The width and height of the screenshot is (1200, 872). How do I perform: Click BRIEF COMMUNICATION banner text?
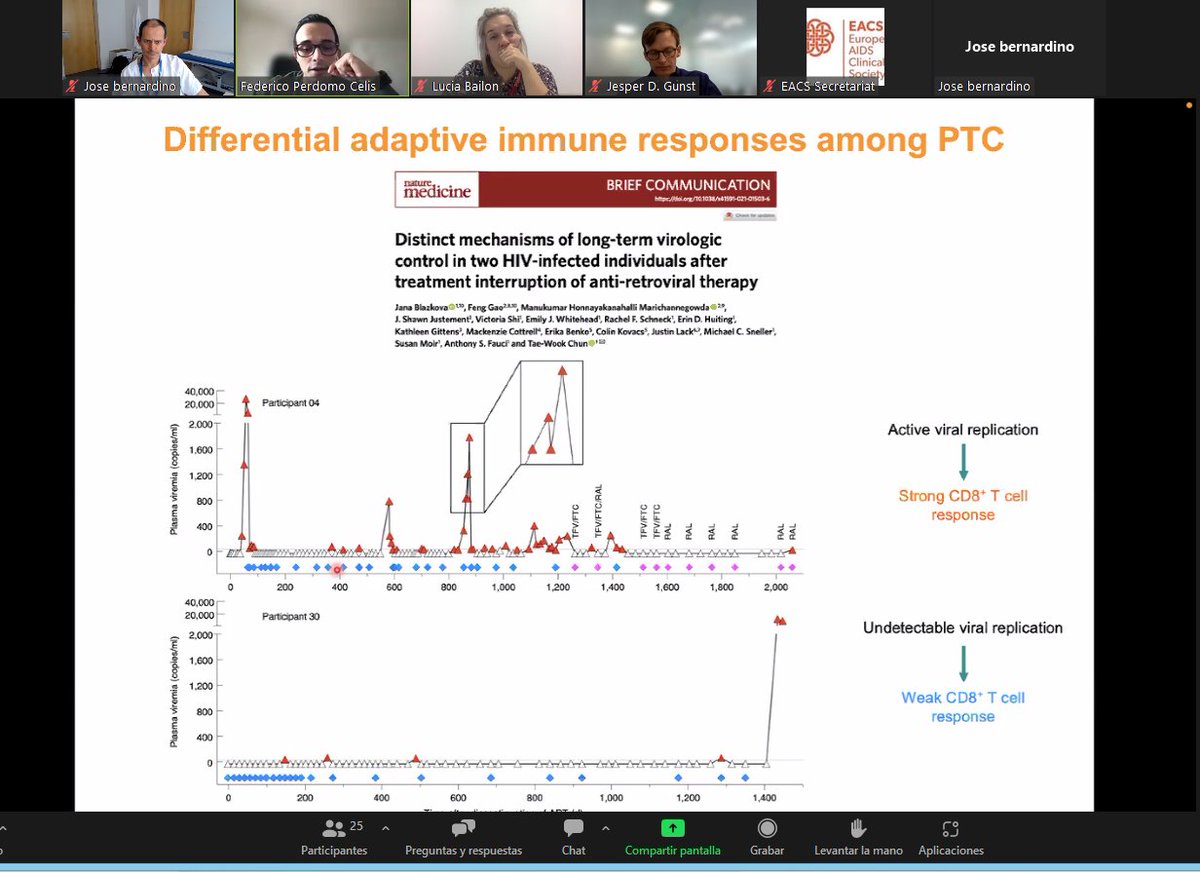point(688,185)
